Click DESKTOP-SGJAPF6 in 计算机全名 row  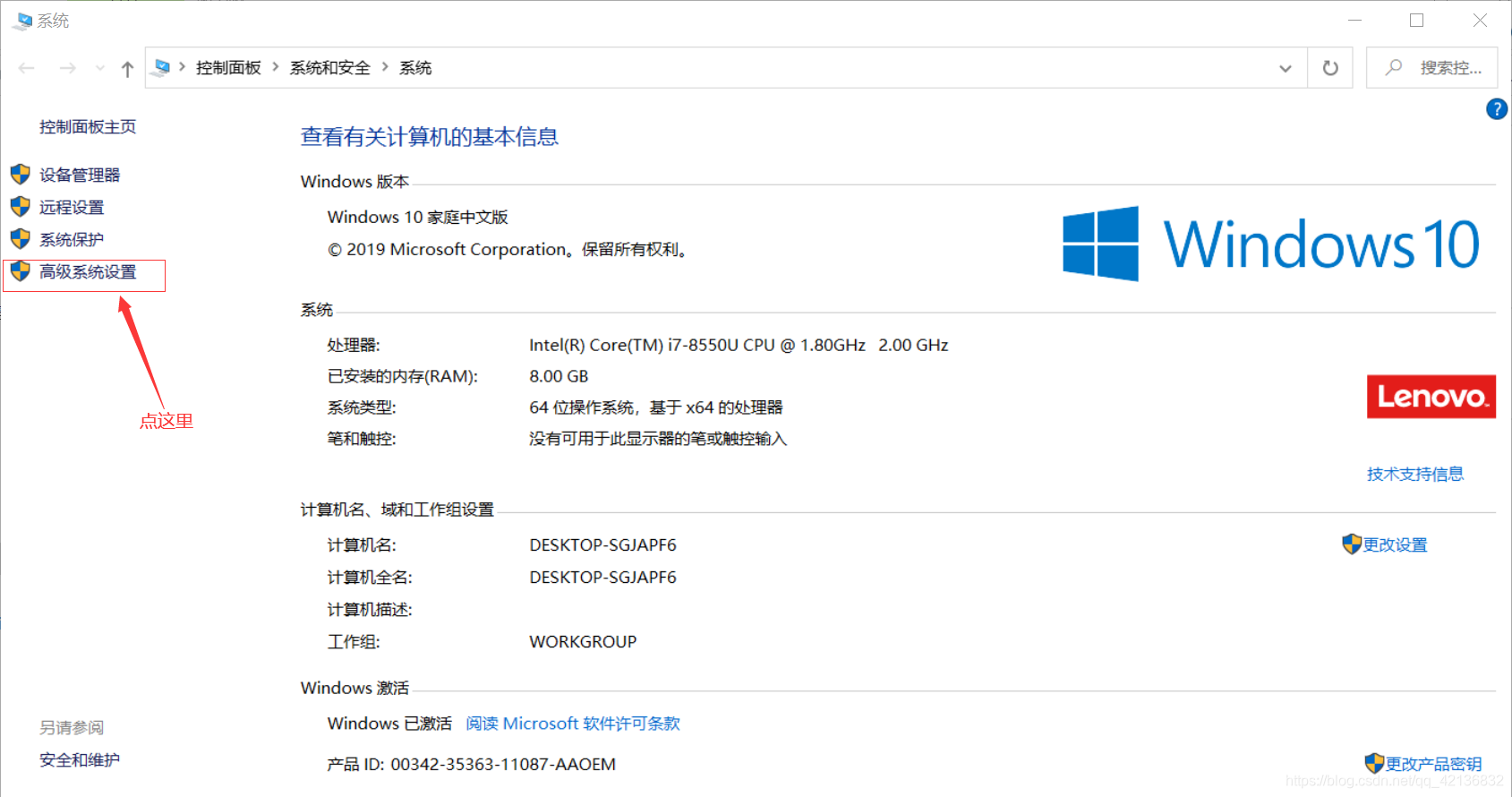tap(602, 577)
